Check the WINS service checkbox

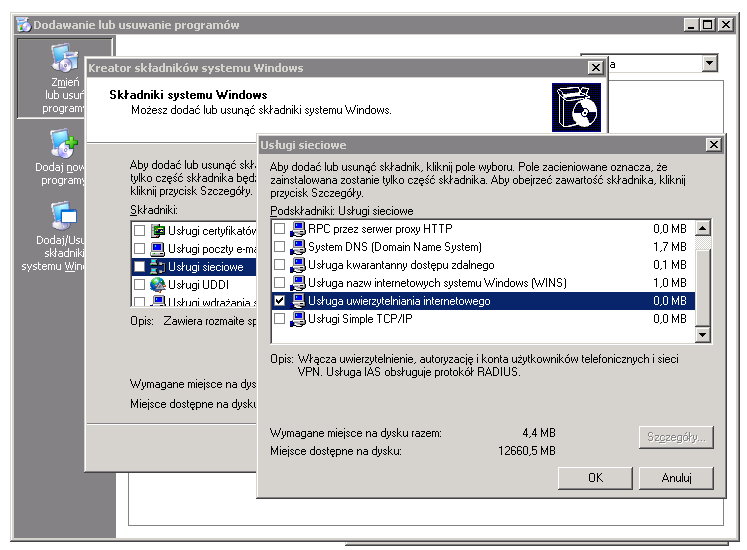tap(280, 283)
